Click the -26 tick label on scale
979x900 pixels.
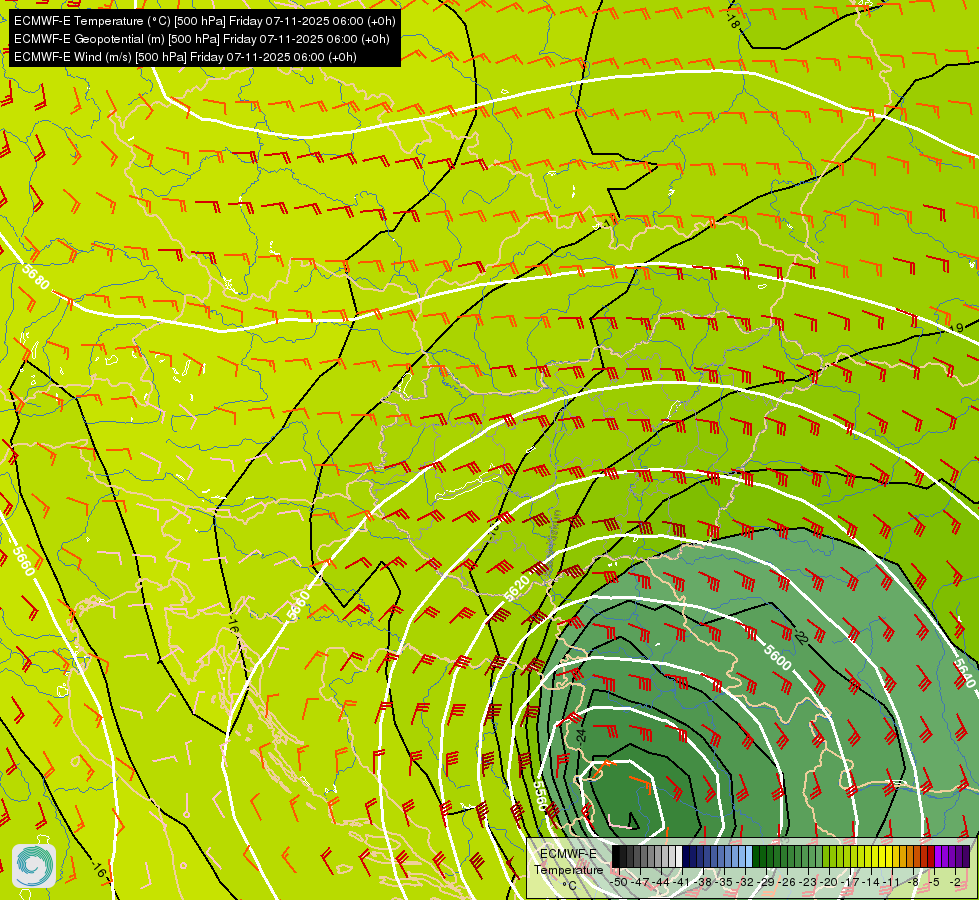tap(787, 882)
